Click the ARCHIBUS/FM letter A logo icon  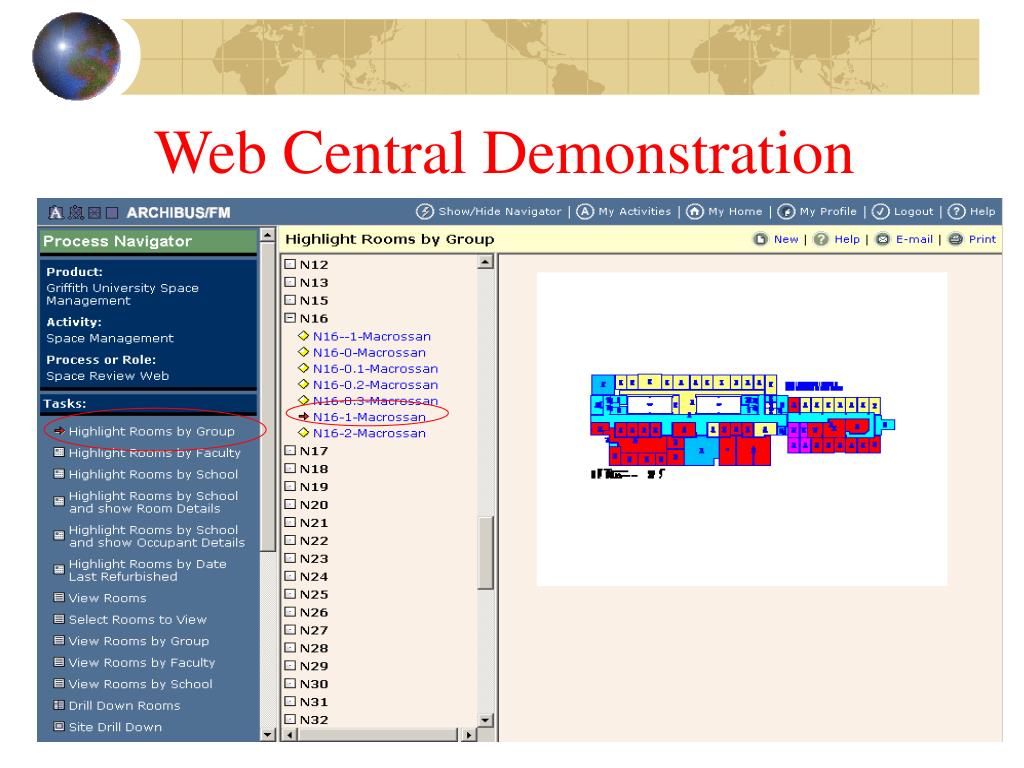tap(56, 212)
